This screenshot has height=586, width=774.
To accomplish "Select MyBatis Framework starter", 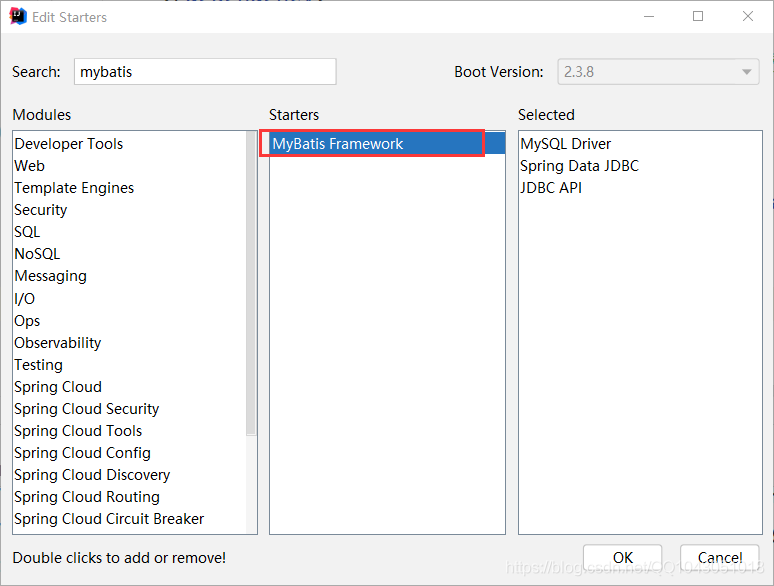I will pyautogui.click(x=387, y=144).
